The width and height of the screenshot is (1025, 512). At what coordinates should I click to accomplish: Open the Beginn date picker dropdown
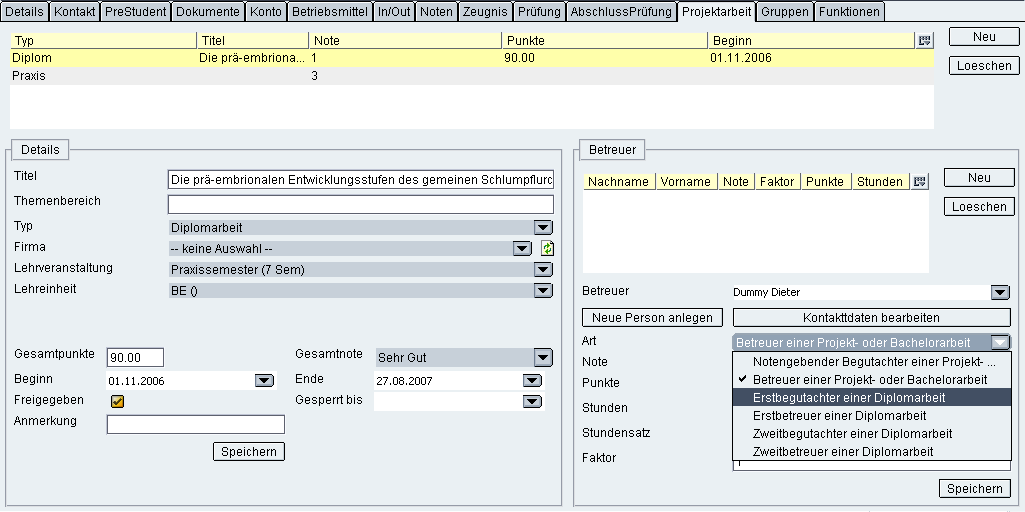(x=264, y=380)
